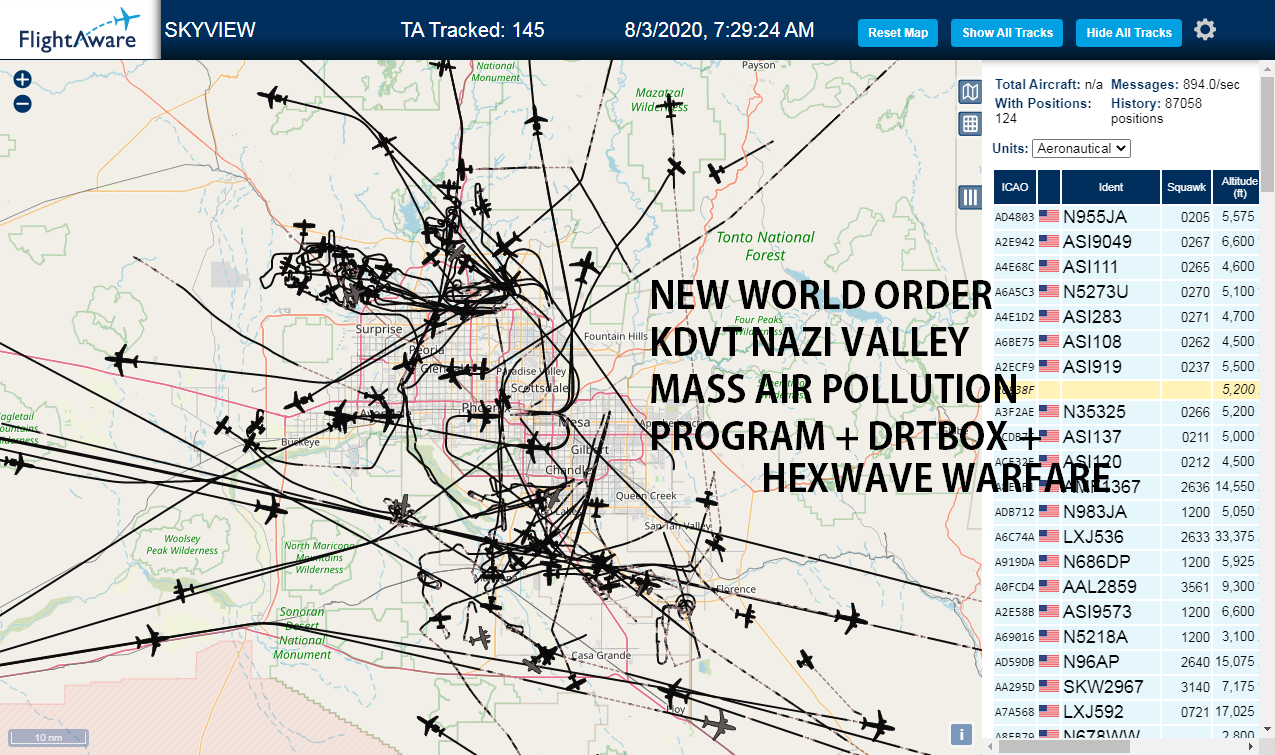Select the ASI9573 aircraft row

1127,611
